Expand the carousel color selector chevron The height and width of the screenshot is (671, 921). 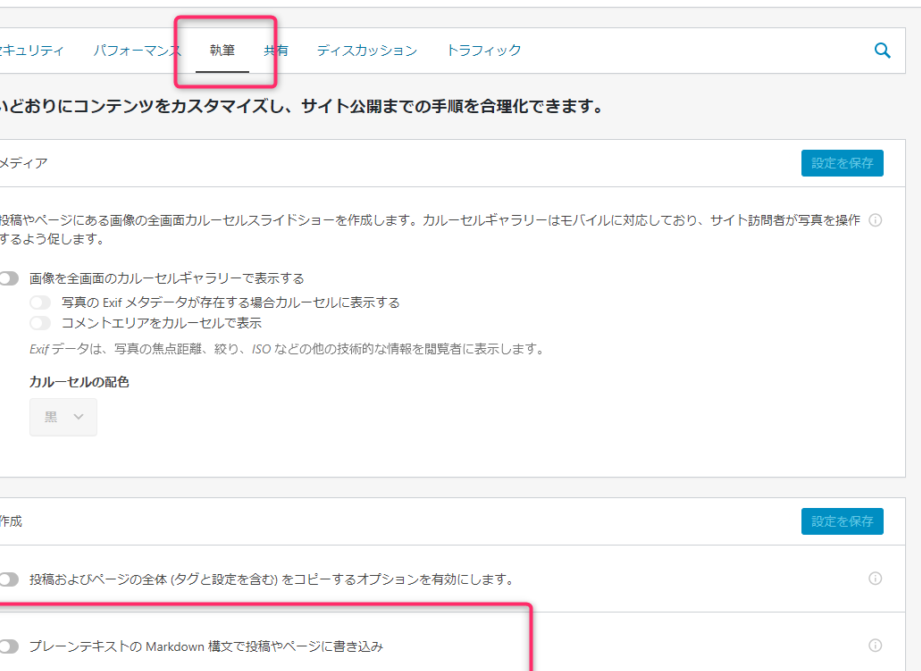(77, 416)
